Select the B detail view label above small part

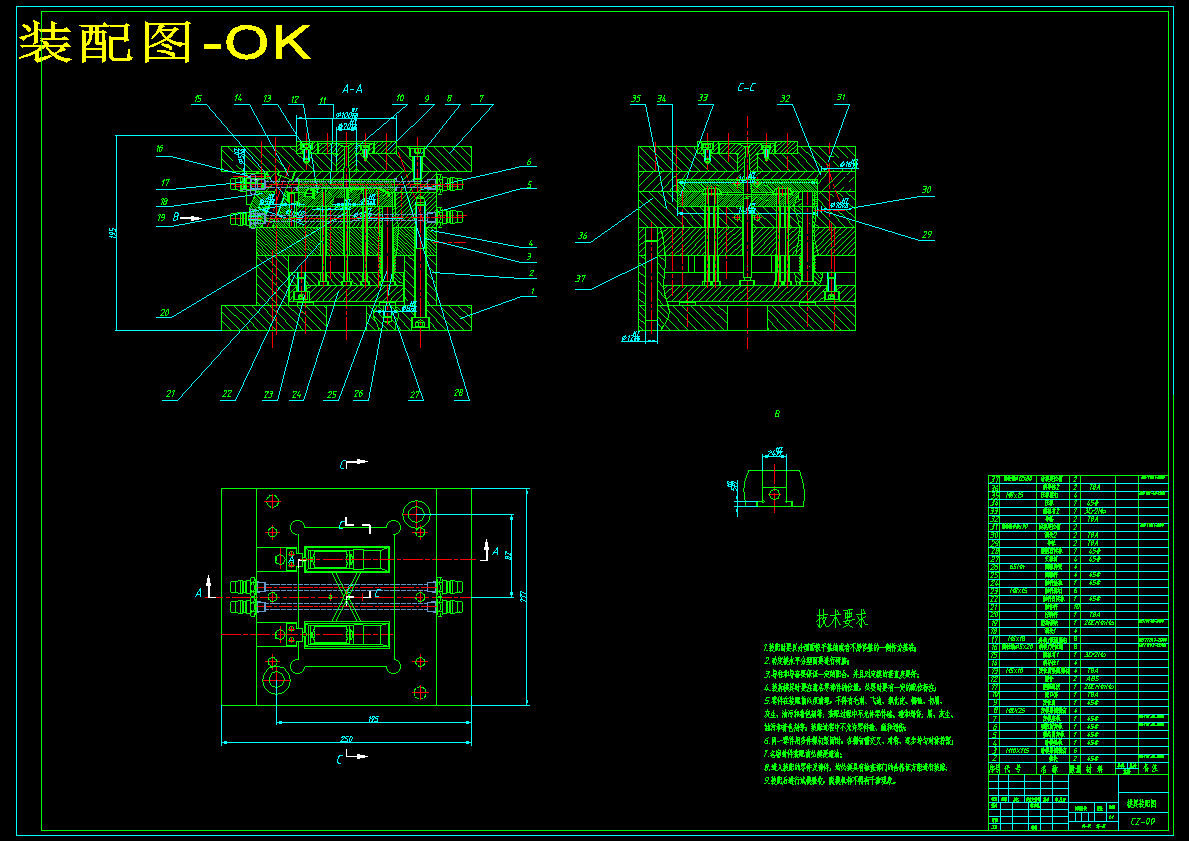(x=776, y=414)
